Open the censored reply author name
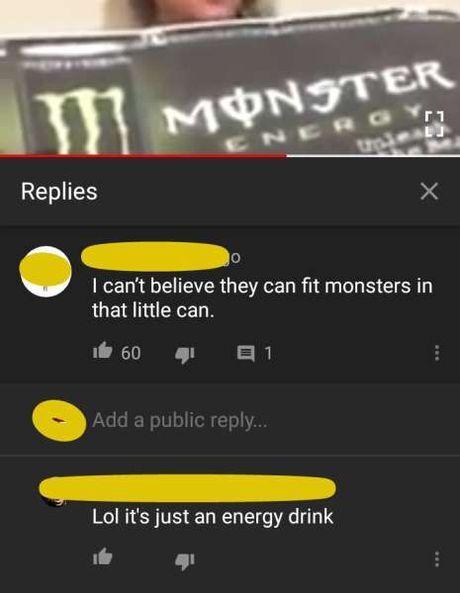 (187, 488)
